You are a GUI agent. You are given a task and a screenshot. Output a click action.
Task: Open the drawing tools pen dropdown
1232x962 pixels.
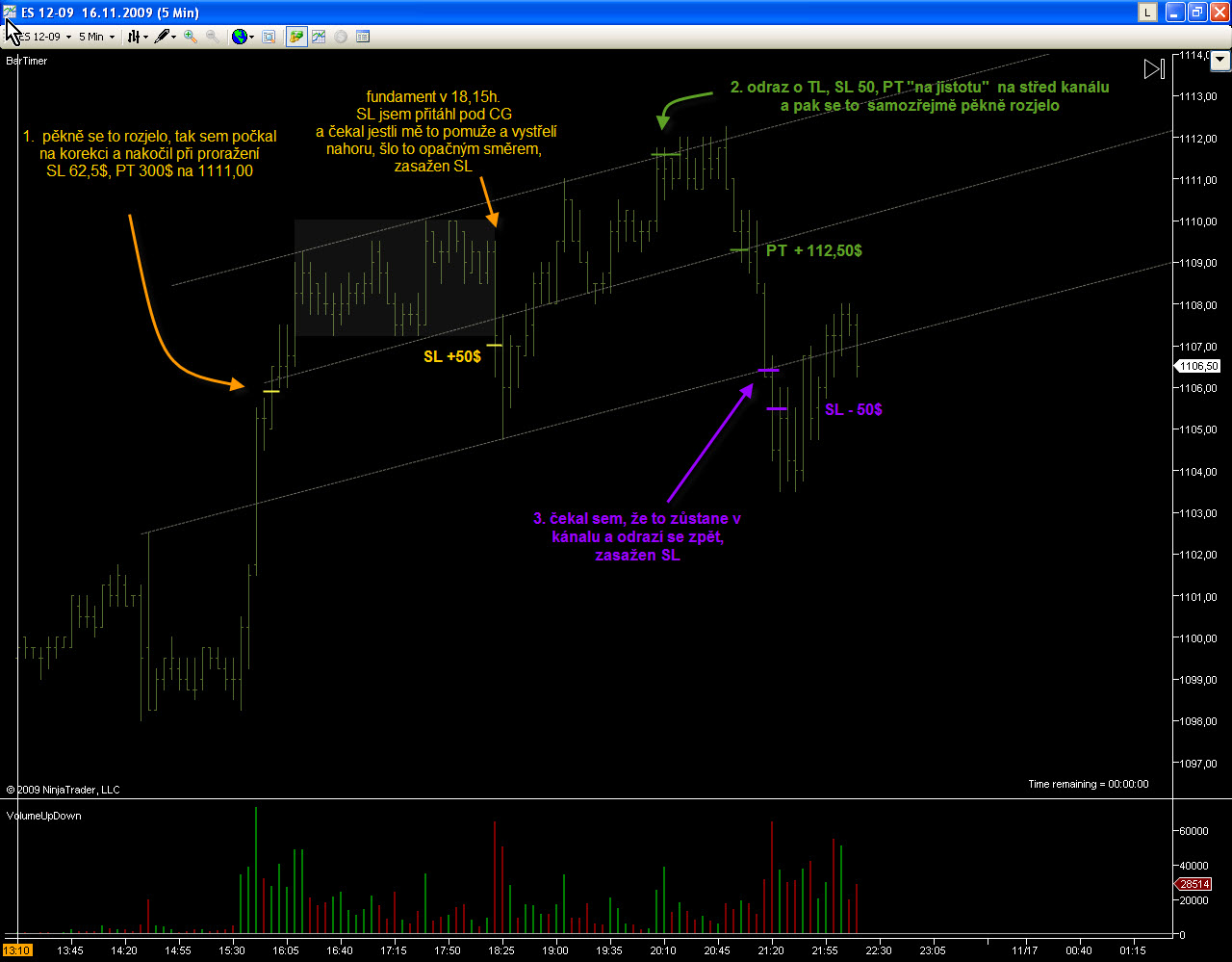(165, 37)
